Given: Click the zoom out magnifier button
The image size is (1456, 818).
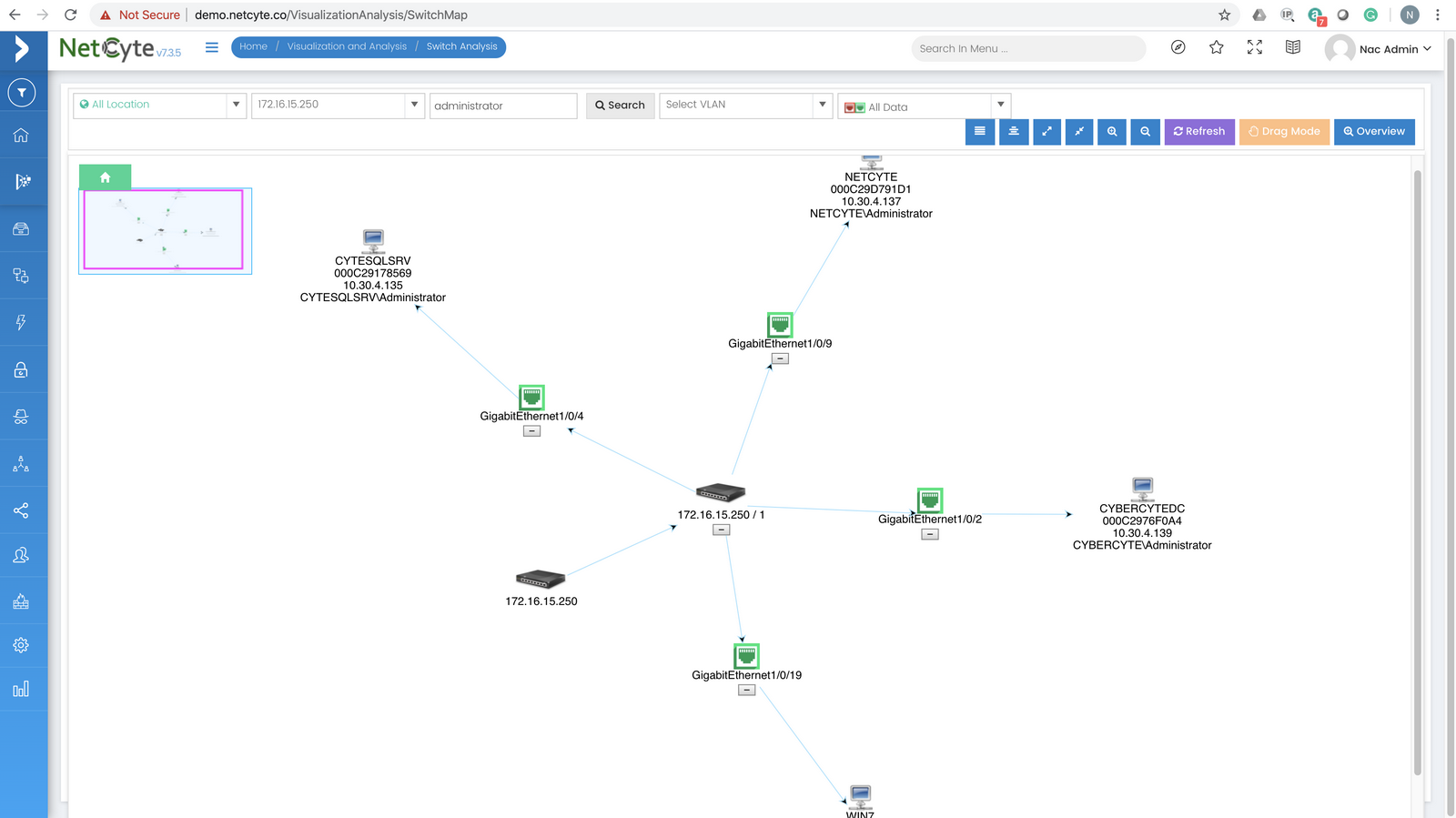Looking at the screenshot, I should [1145, 132].
